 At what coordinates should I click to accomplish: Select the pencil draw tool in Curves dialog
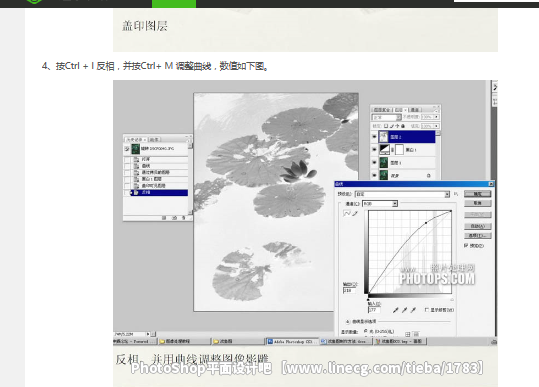pos(355,213)
